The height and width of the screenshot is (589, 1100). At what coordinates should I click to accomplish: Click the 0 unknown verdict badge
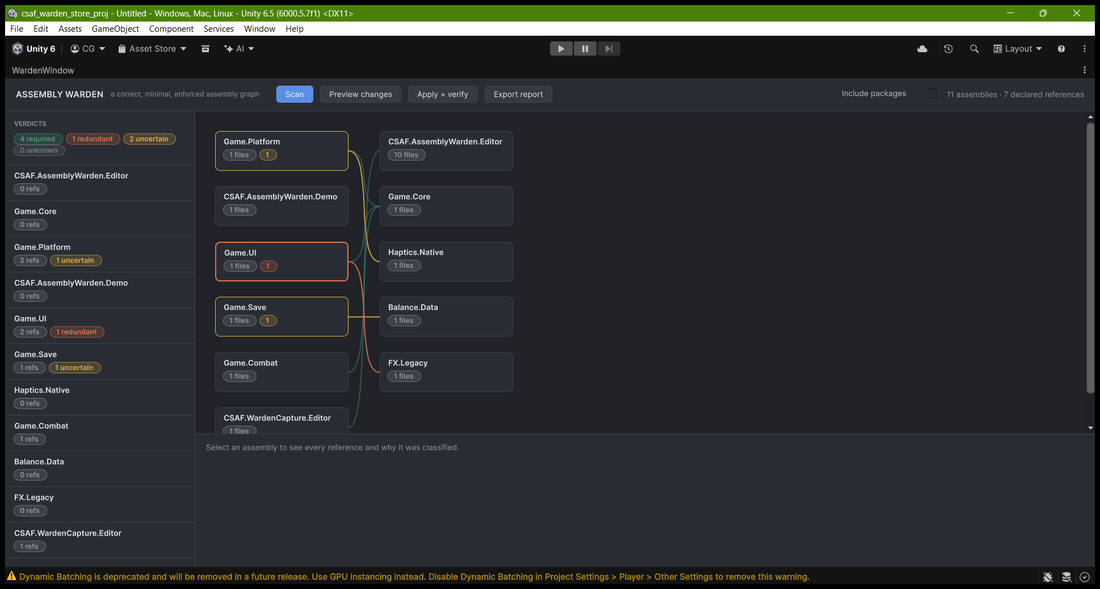pyautogui.click(x=39, y=150)
